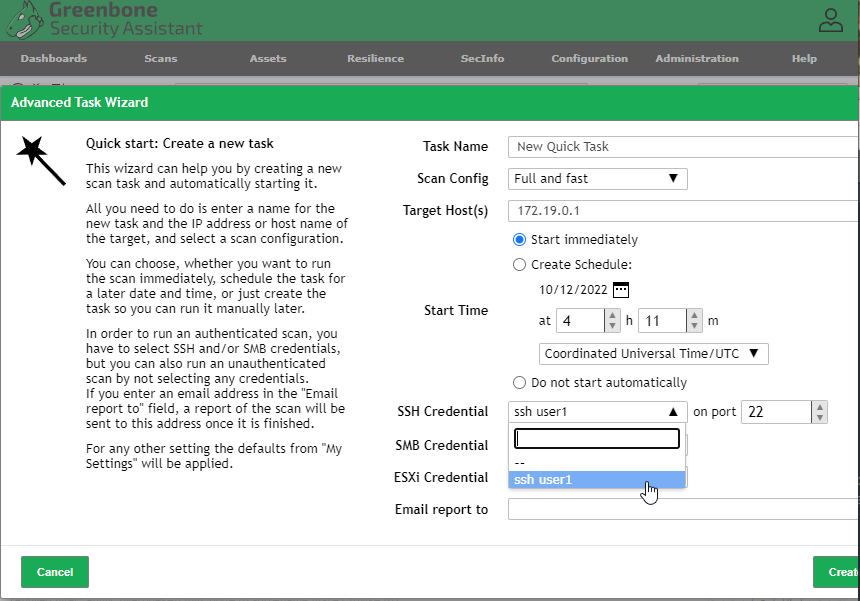Click the Greenbone logo icon
Screen dimensions: 860x601
[x=25, y=20]
